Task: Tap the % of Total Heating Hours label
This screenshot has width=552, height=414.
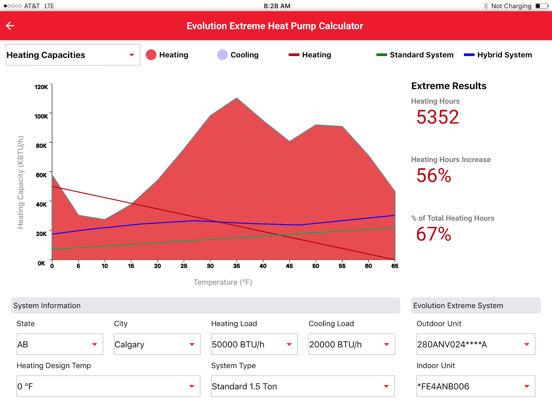Action: (x=453, y=218)
